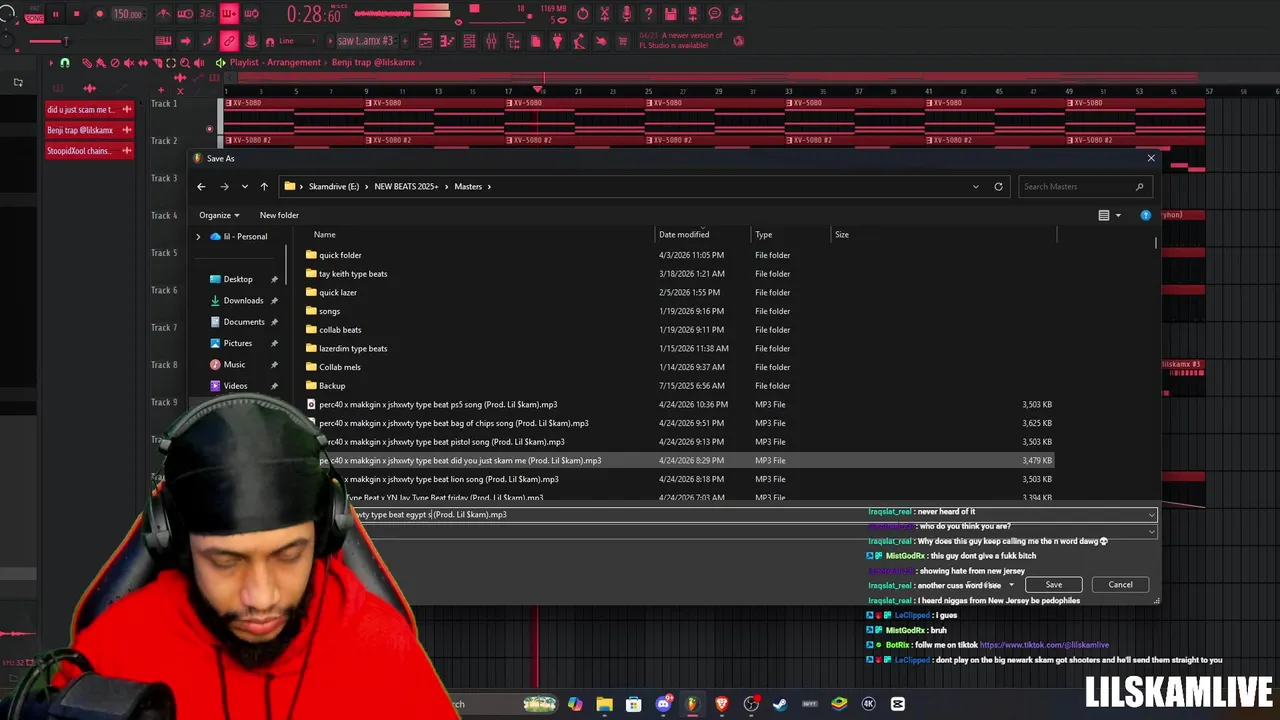
Task: Click the 'NEW BEATS 2025+' breadcrumb
Action: (406, 186)
